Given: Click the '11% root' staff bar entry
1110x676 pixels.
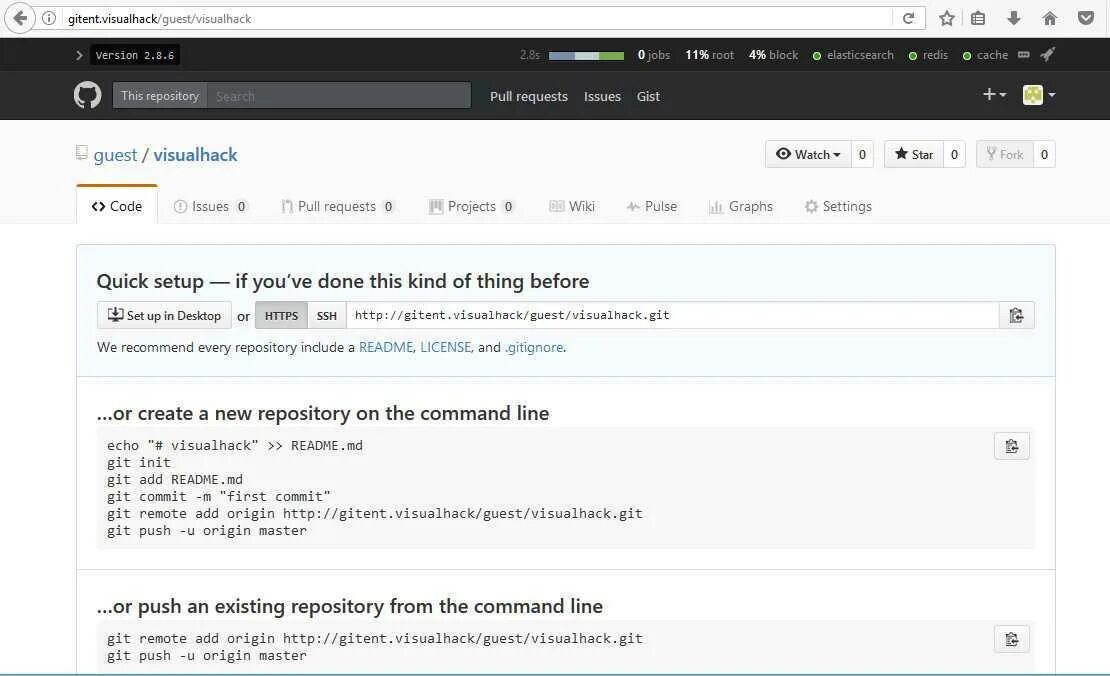Looking at the screenshot, I should (709, 55).
